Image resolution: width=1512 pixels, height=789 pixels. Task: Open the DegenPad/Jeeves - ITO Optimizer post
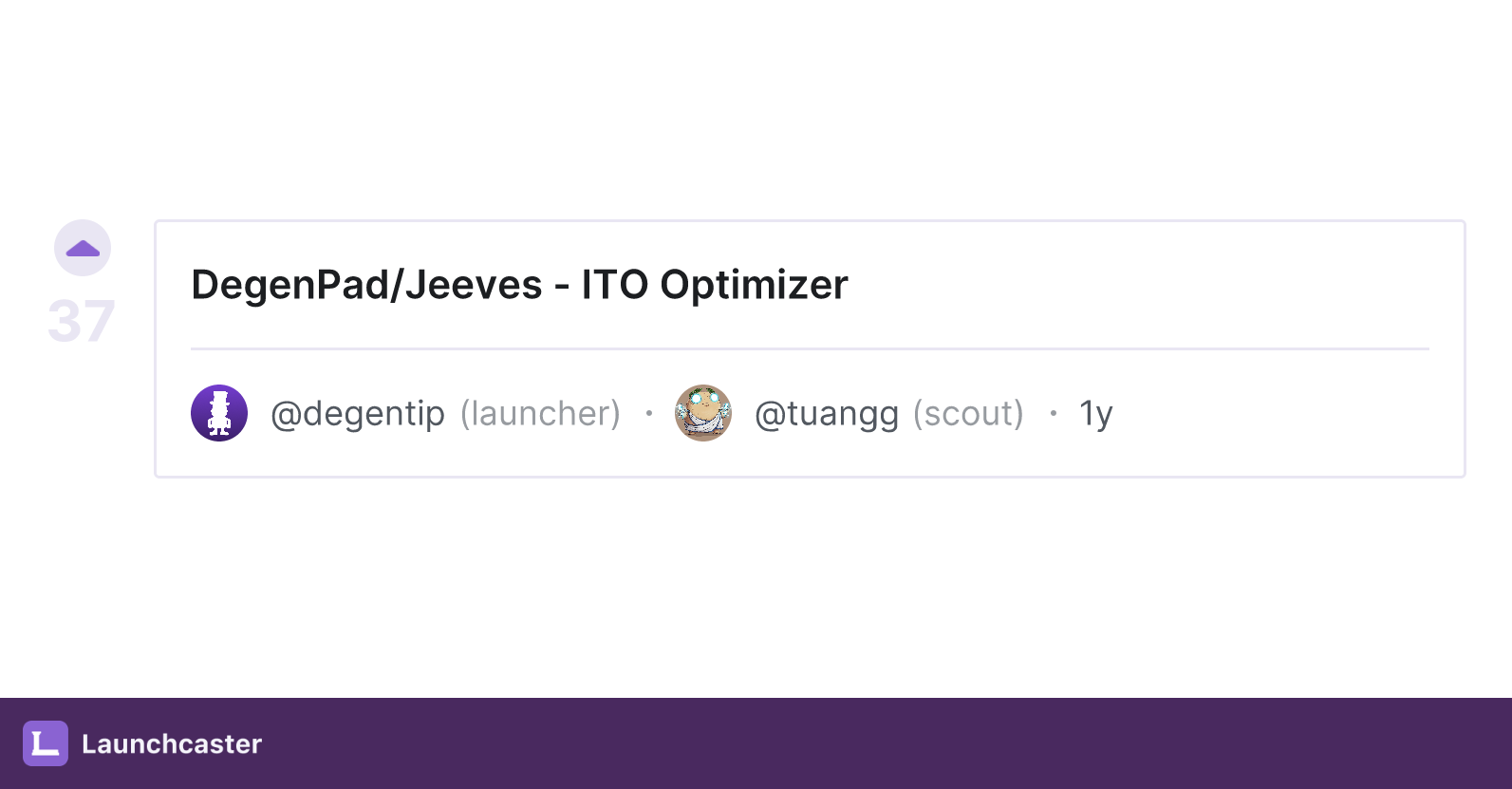[518, 284]
